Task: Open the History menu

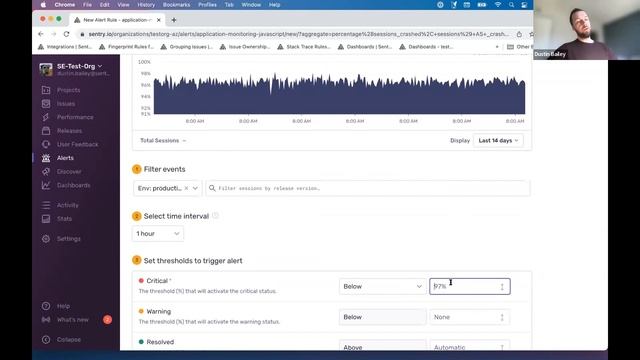Action: tap(146, 5)
